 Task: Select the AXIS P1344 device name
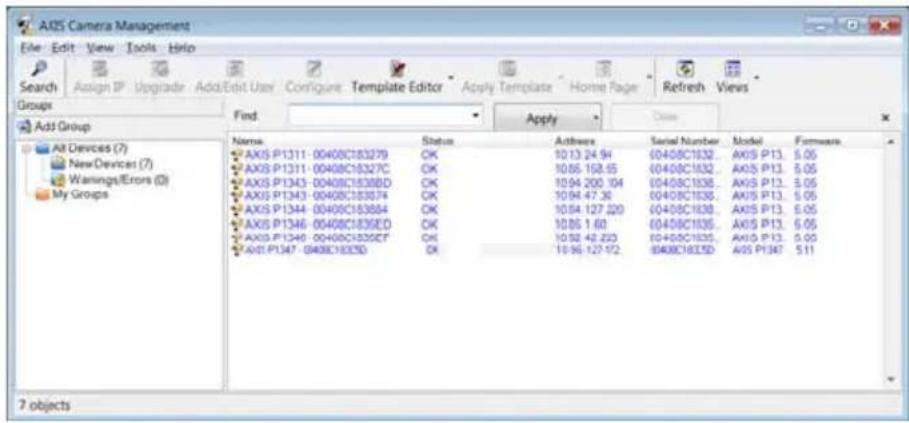[x=316, y=209]
